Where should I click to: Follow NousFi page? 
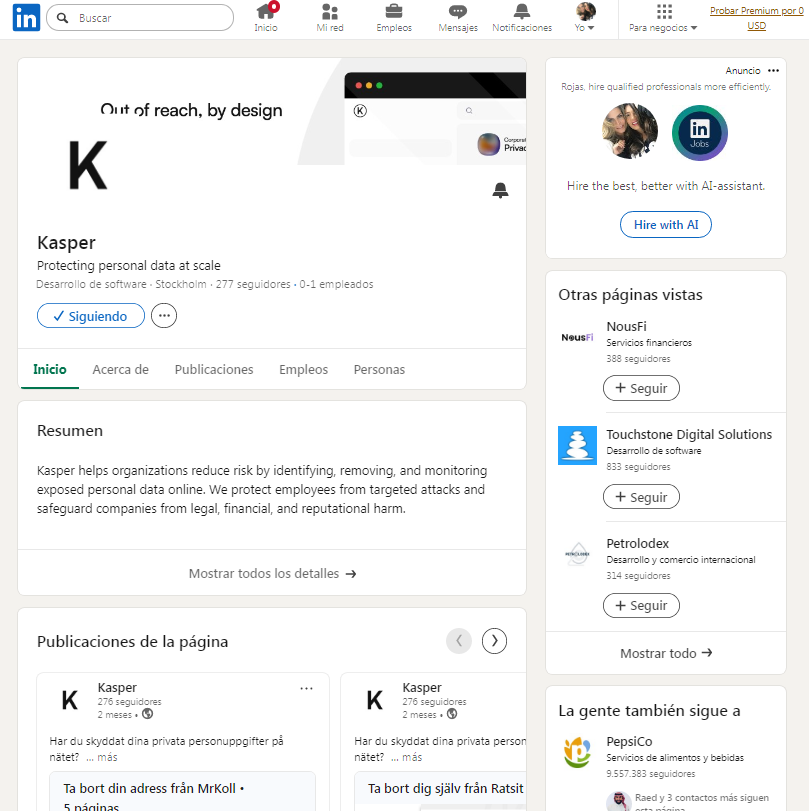coord(641,388)
